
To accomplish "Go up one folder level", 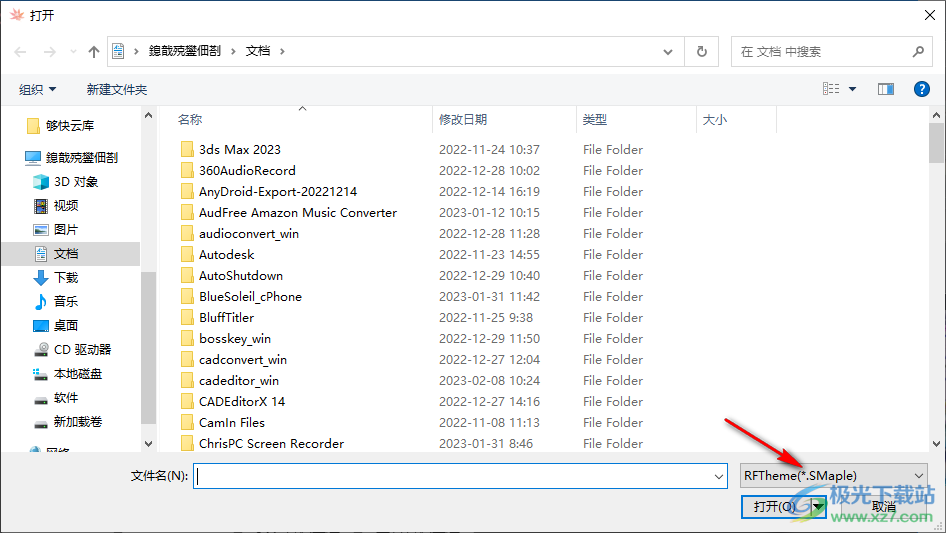I will point(94,52).
